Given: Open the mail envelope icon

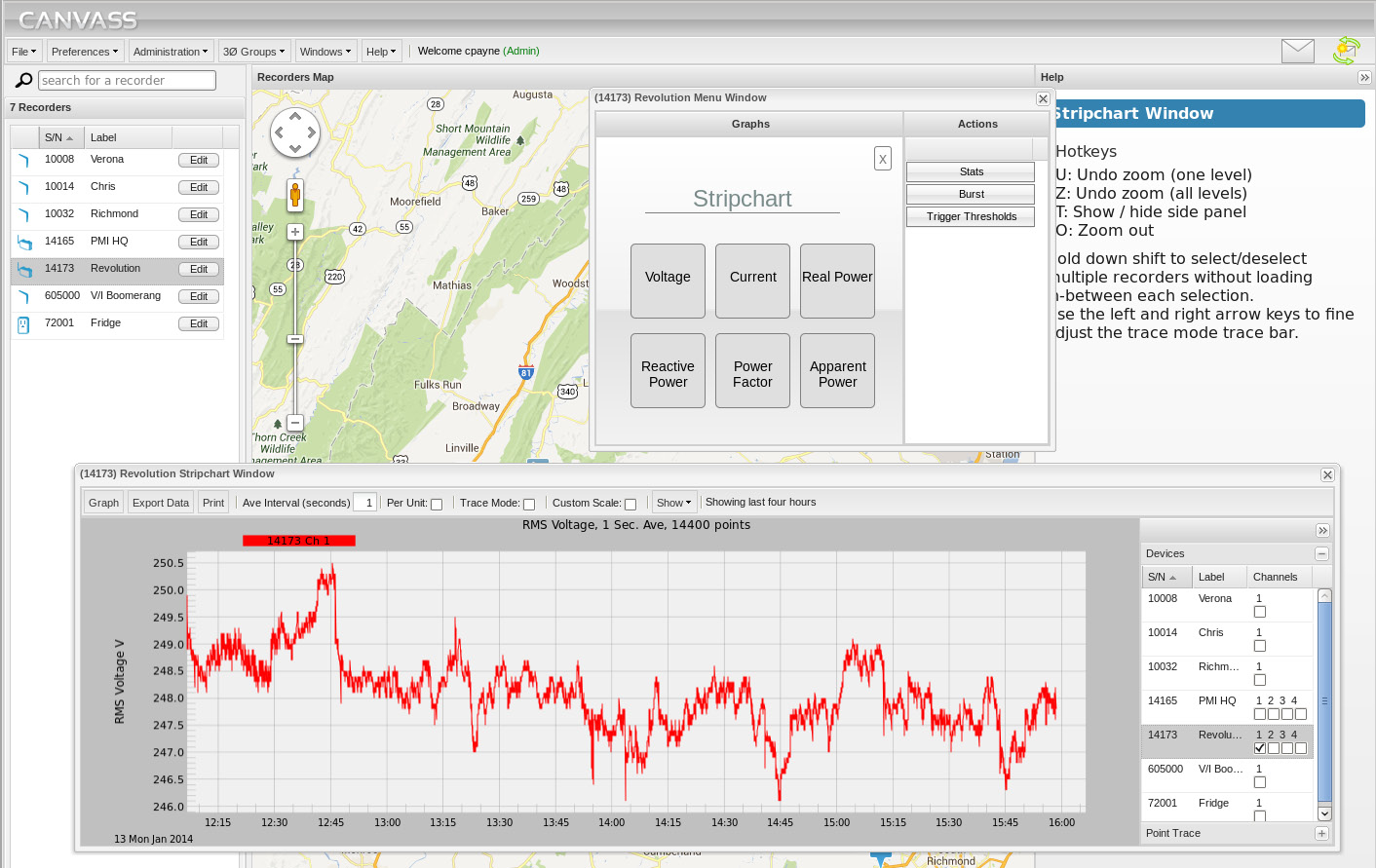Looking at the screenshot, I should click(x=1297, y=51).
